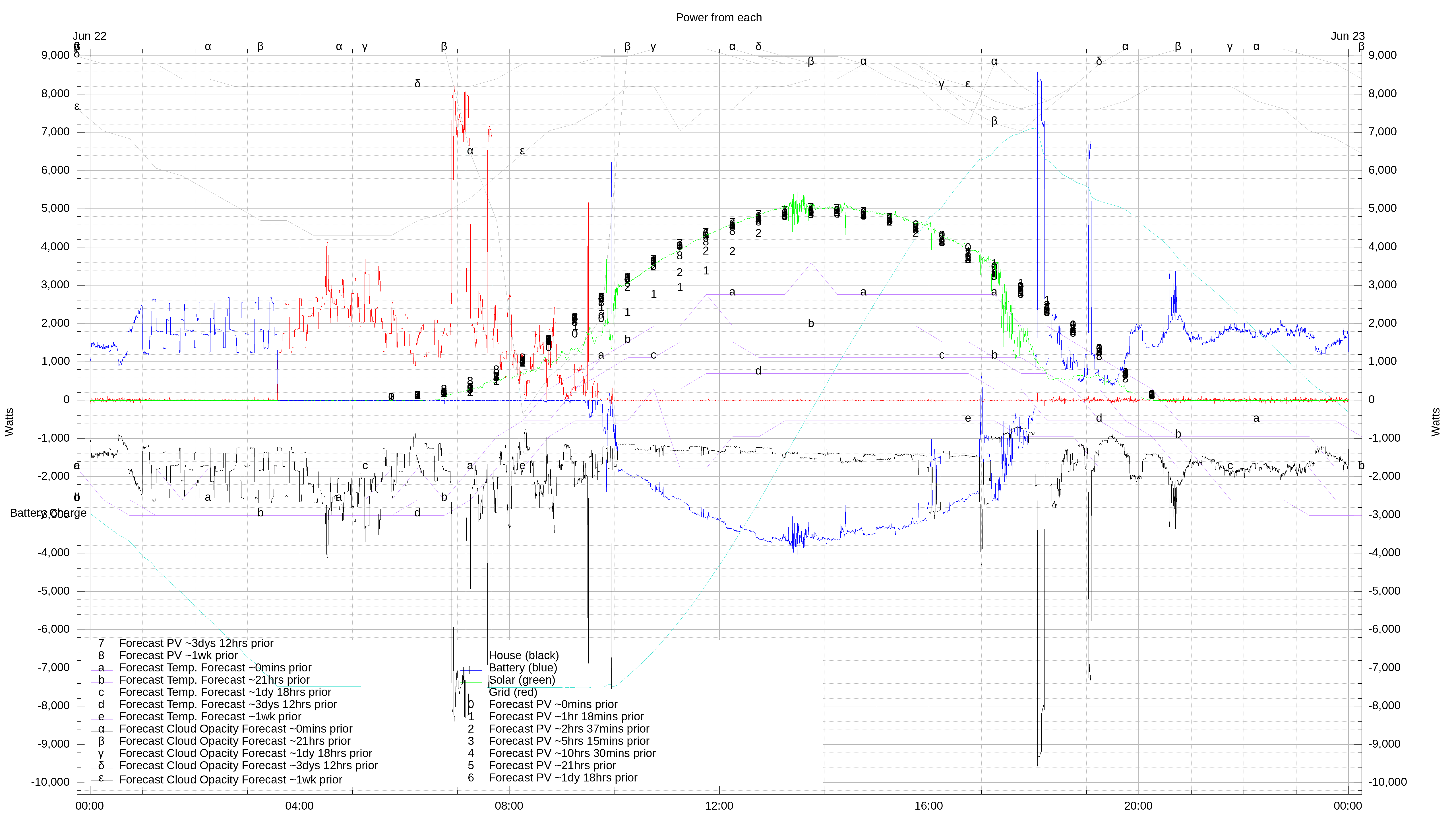Click legend entry 'Grid (red)'
Viewport: 1456px width, 819px height.
(x=513, y=692)
